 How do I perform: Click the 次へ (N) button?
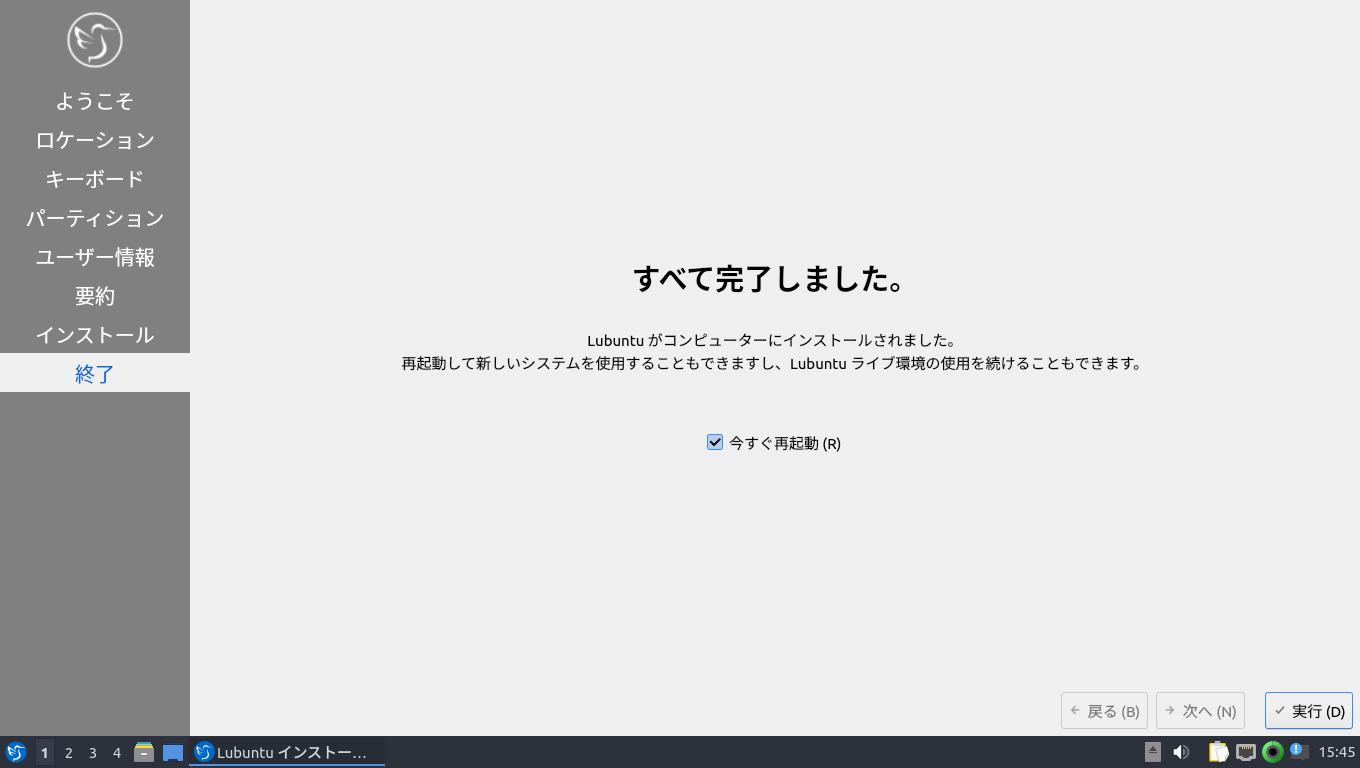tap(1200, 711)
